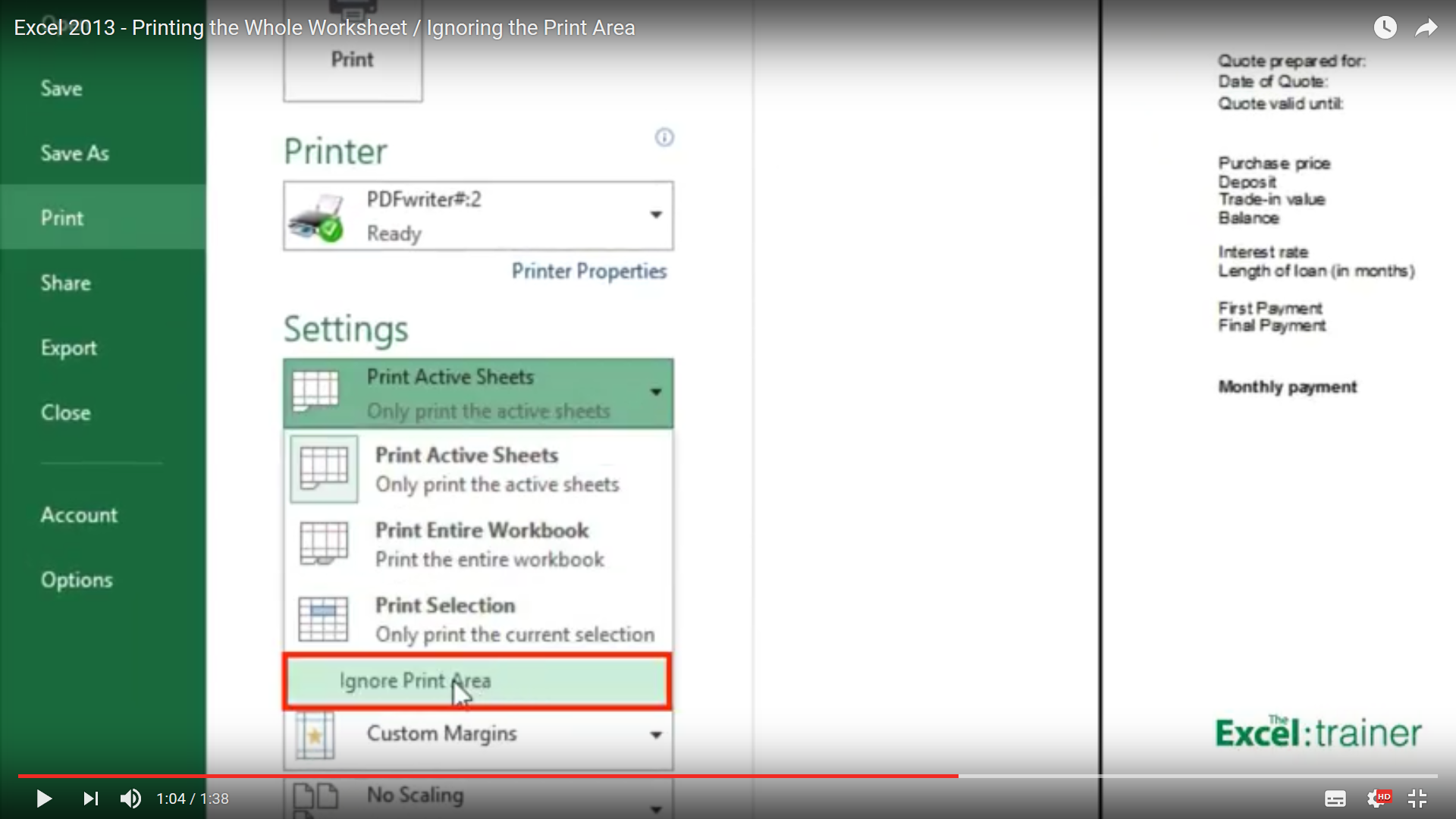1456x819 pixels.
Task: Click Monthly payment in print preview
Action: (x=1287, y=387)
